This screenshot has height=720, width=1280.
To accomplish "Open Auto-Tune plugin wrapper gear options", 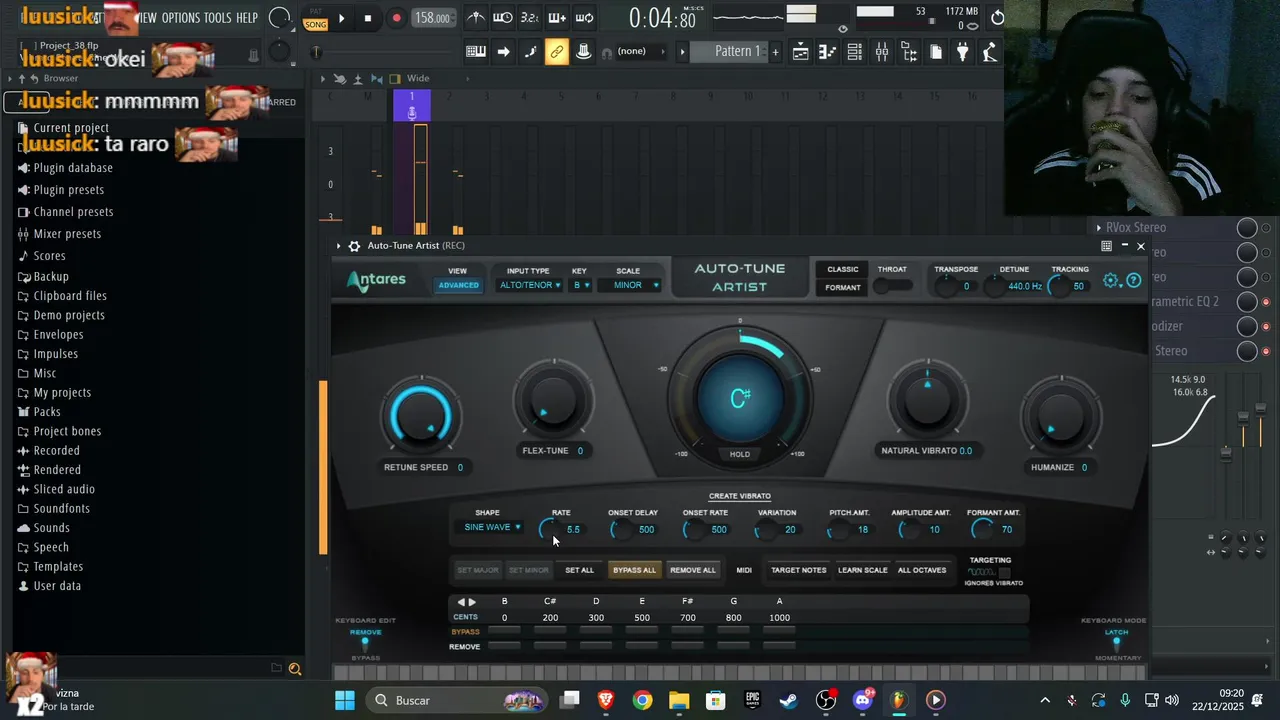I will click(354, 246).
